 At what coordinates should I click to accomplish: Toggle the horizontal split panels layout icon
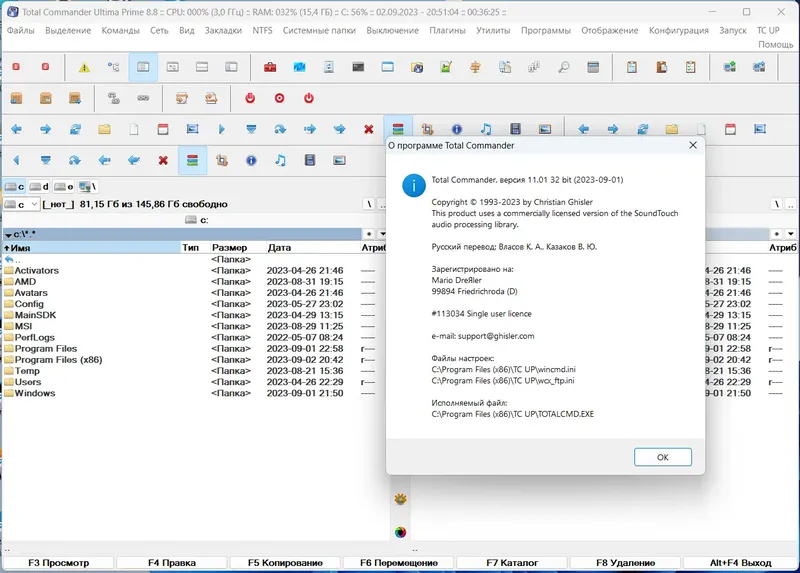(202, 67)
